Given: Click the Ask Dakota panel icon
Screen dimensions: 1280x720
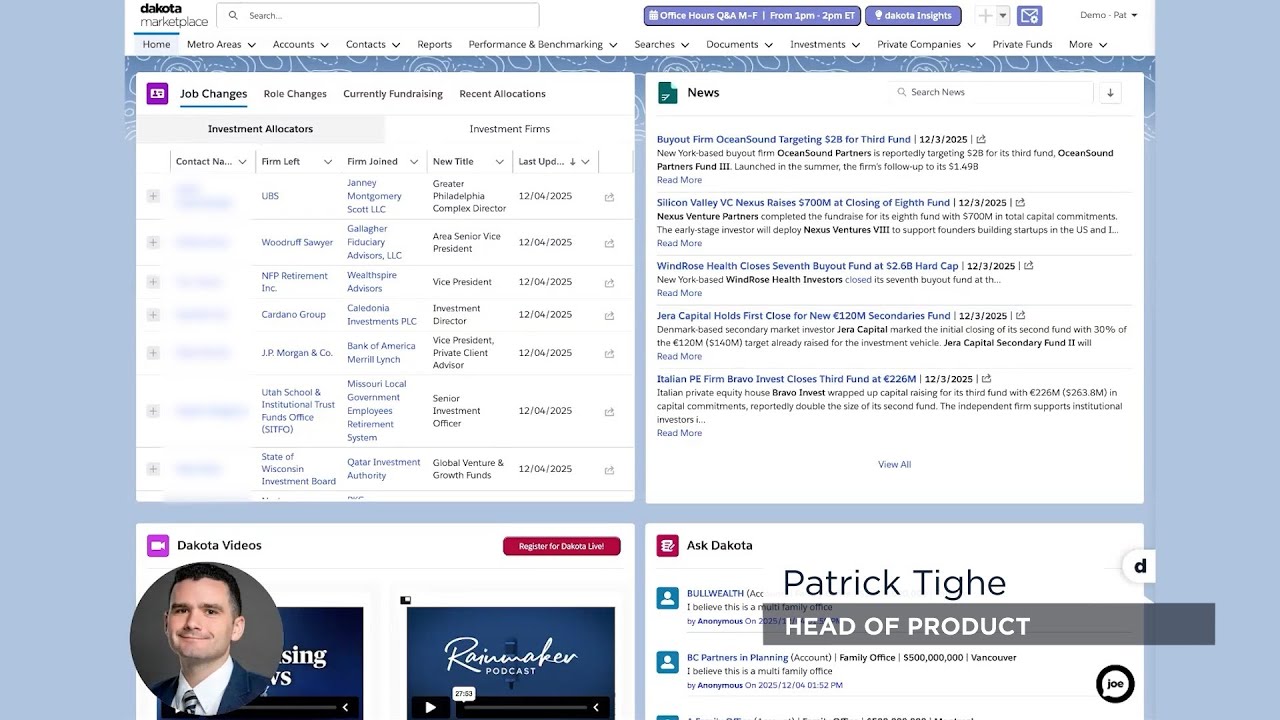Looking at the screenshot, I should 667,545.
